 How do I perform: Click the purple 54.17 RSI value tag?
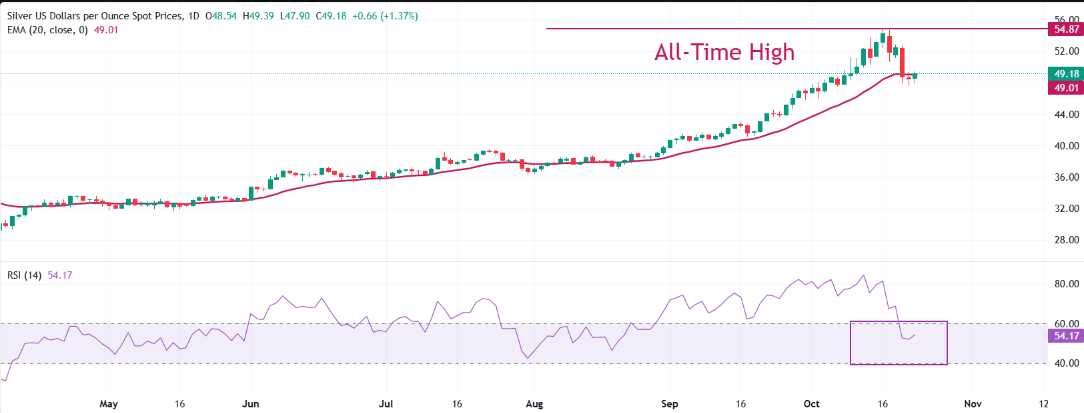(1063, 336)
